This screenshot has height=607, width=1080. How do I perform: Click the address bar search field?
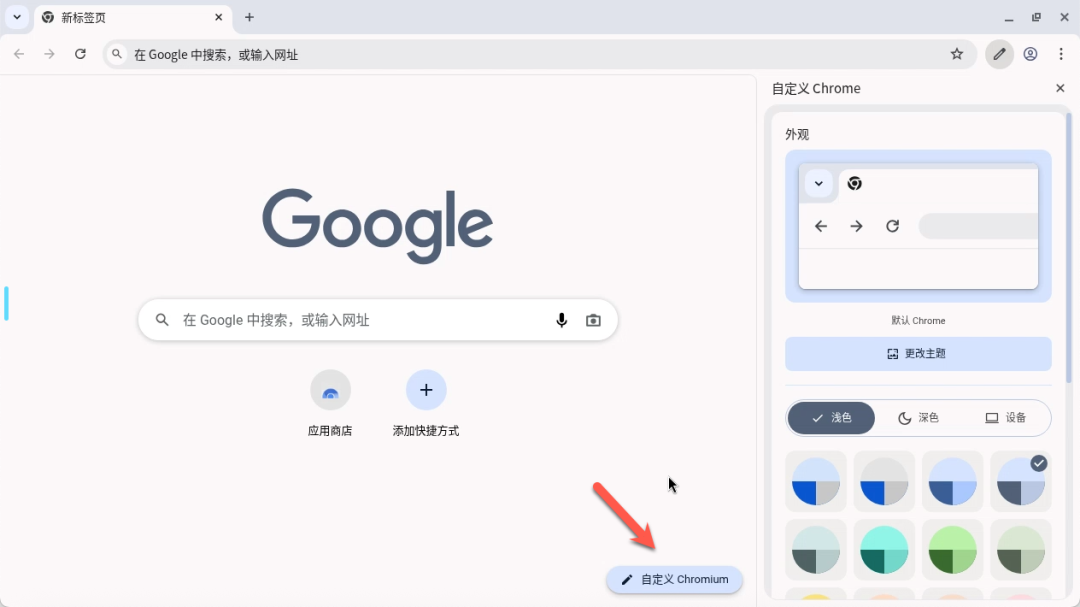click(x=539, y=54)
